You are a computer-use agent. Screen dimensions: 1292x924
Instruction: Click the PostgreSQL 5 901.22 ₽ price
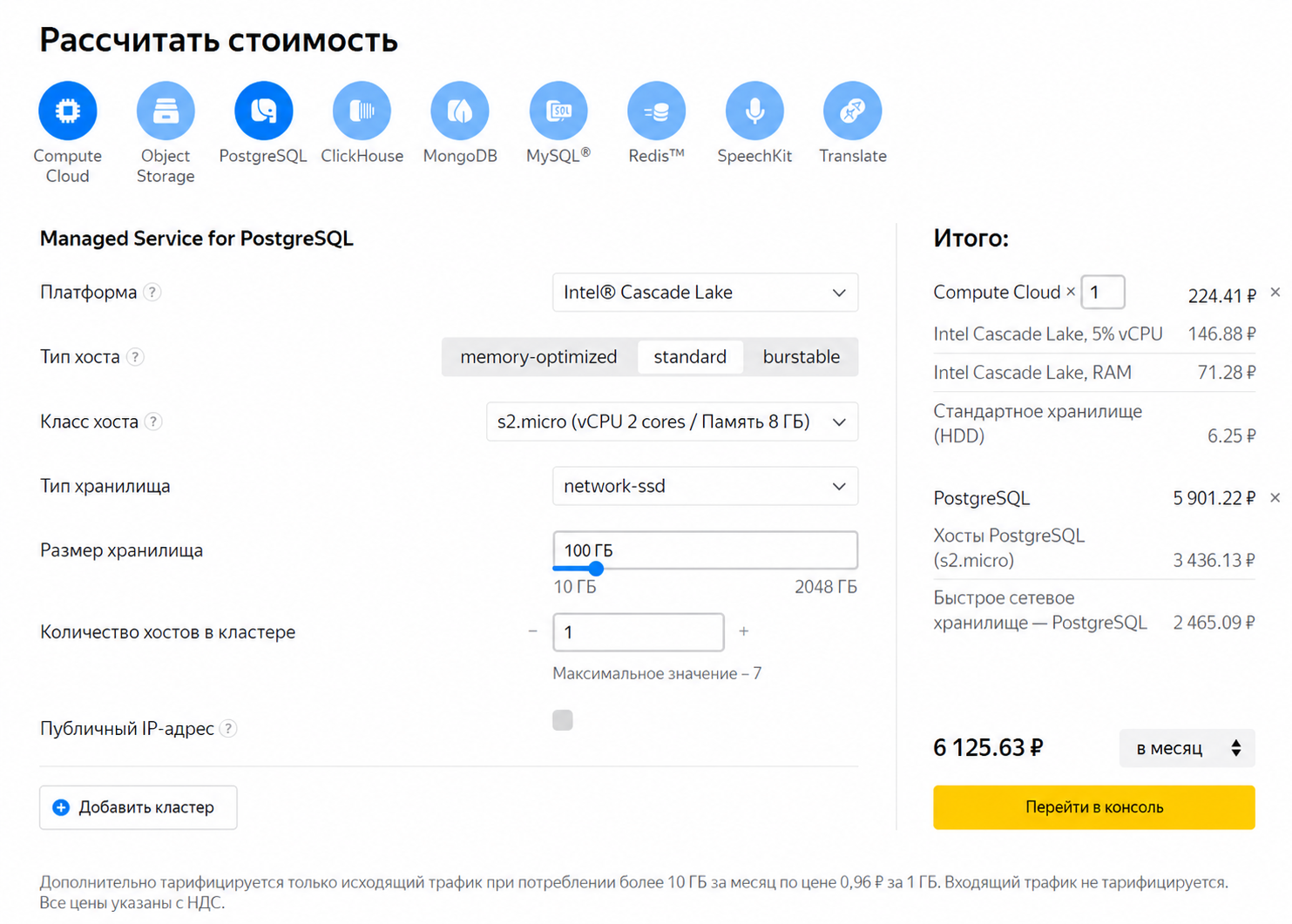(1214, 498)
